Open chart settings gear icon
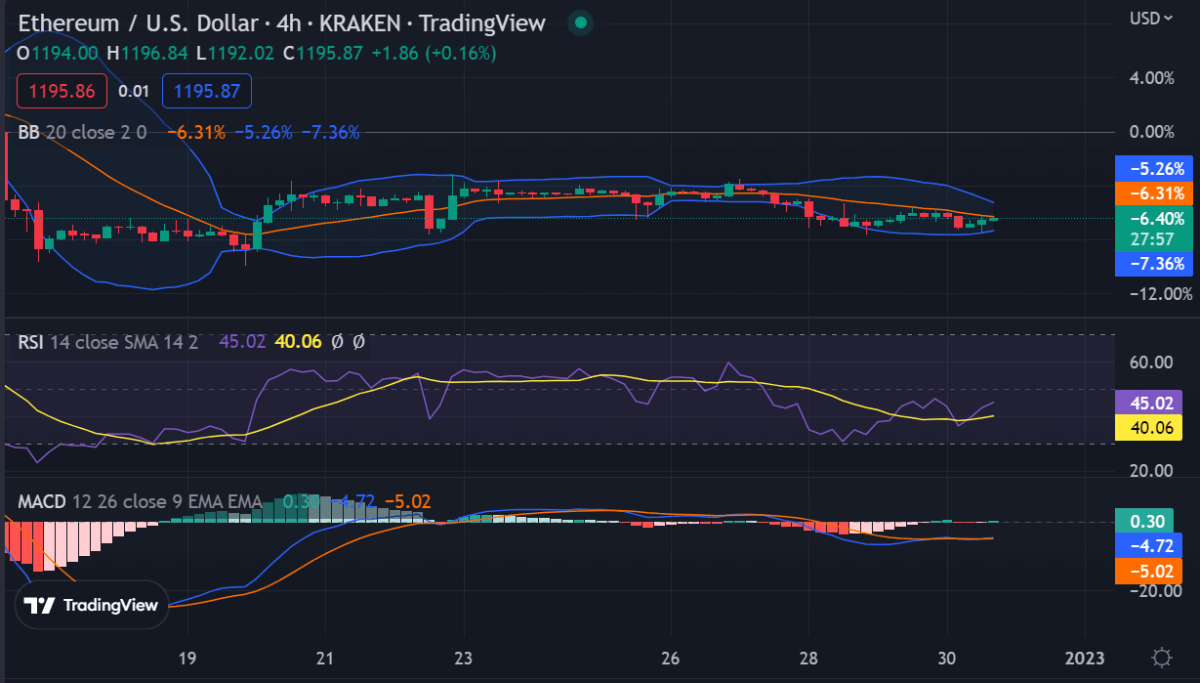Image resolution: width=1200 pixels, height=683 pixels. click(1162, 658)
